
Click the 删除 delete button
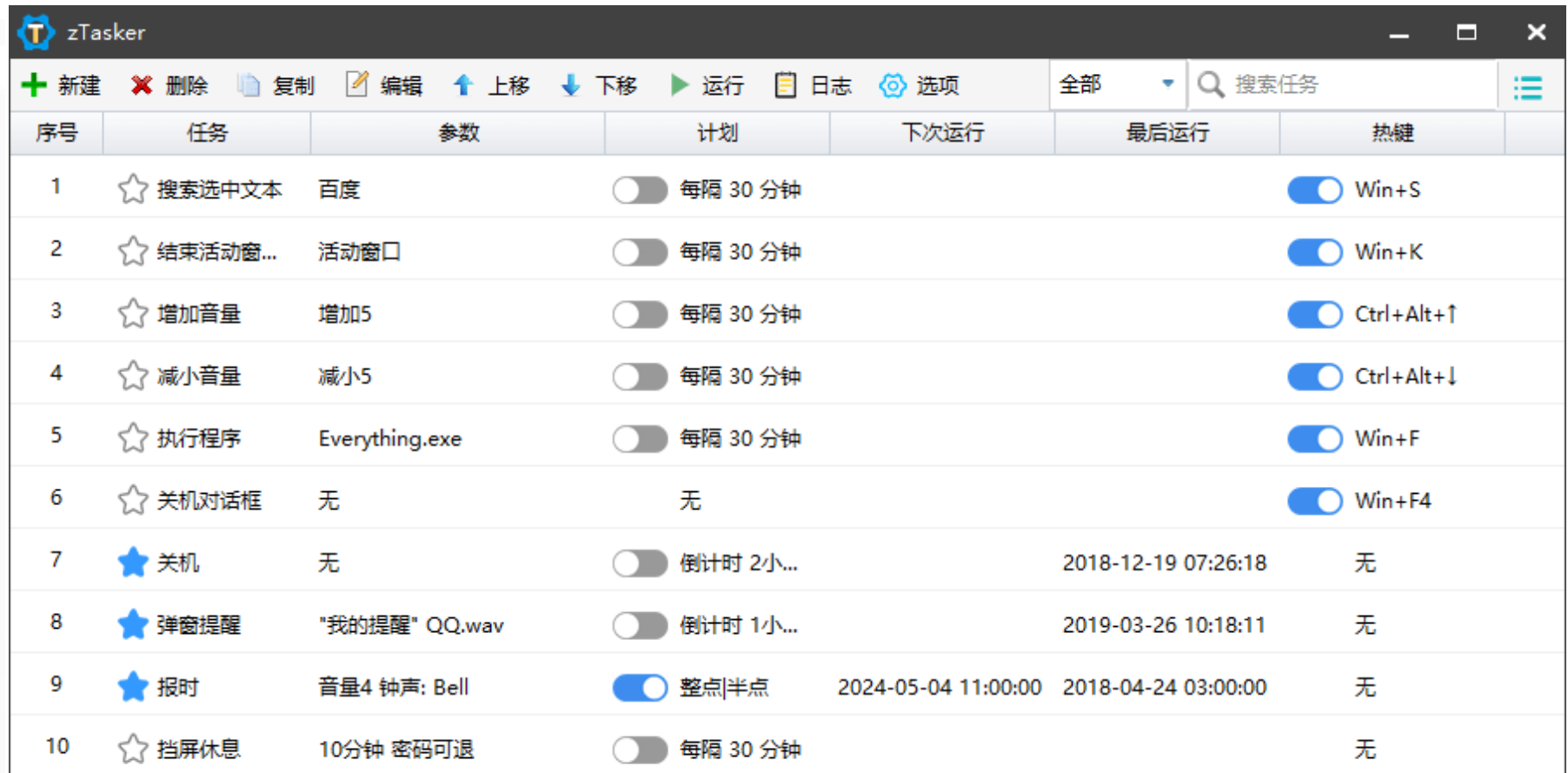tap(169, 85)
